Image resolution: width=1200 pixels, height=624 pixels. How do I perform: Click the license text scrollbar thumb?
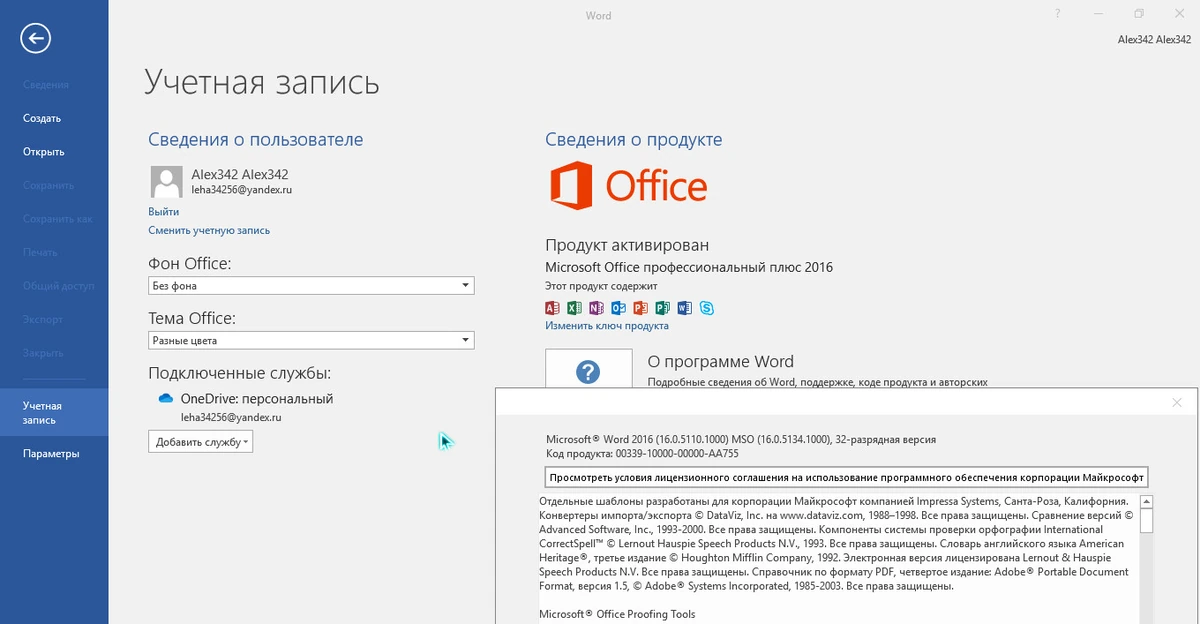pyautogui.click(x=1147, y=521)
